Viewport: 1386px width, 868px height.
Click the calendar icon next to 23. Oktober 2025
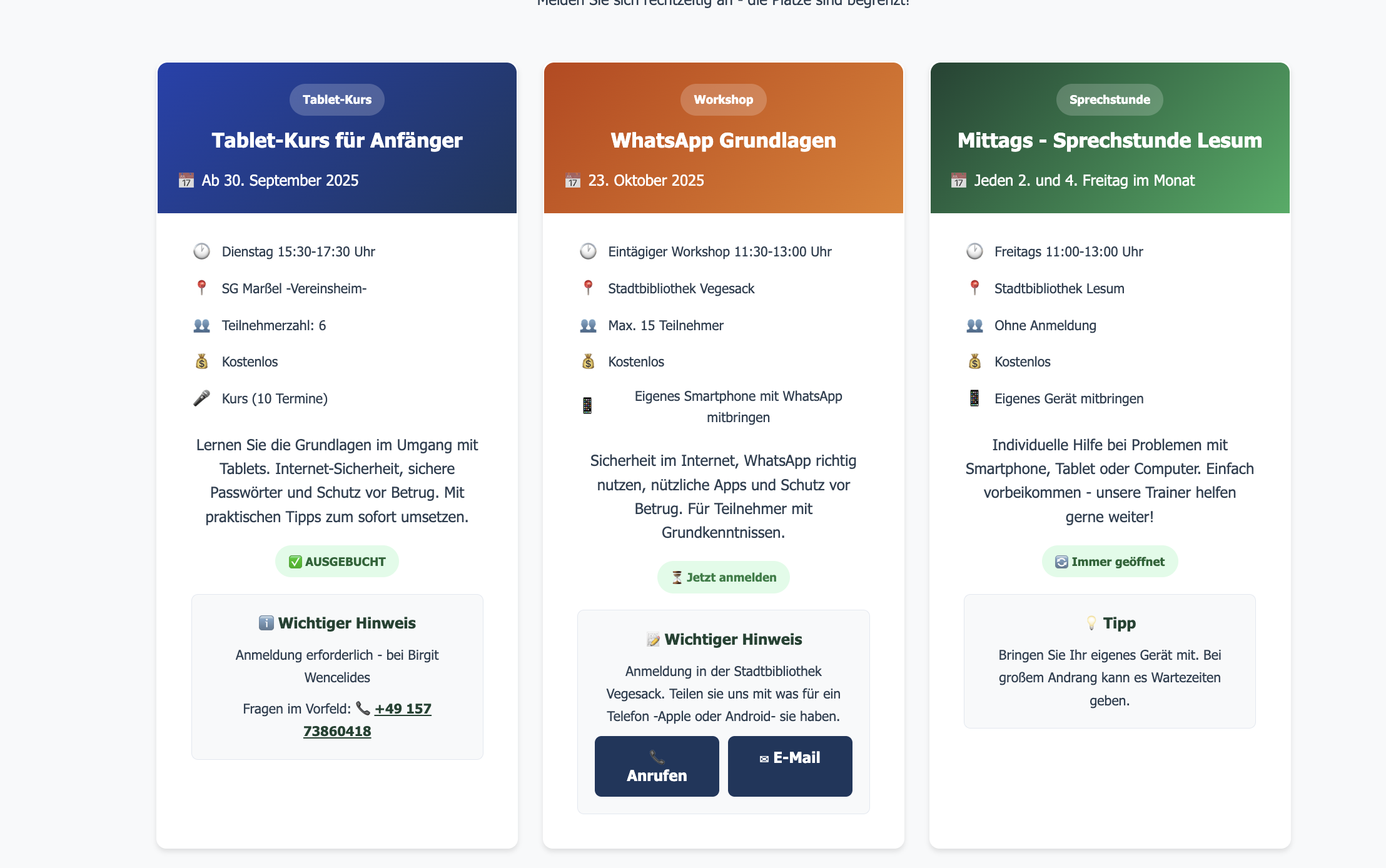[x=573, y=181]
